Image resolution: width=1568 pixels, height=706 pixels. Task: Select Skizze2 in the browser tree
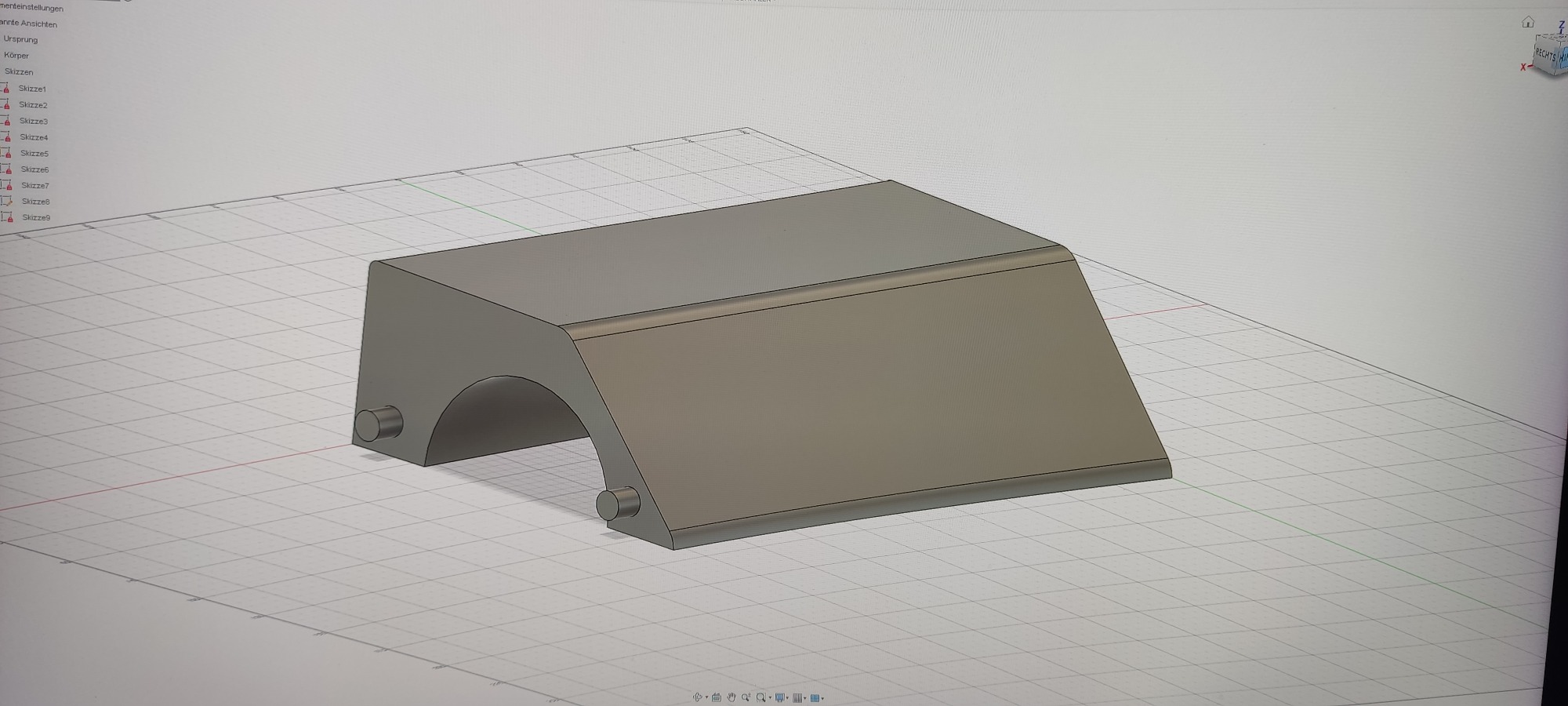click(33, 105)
